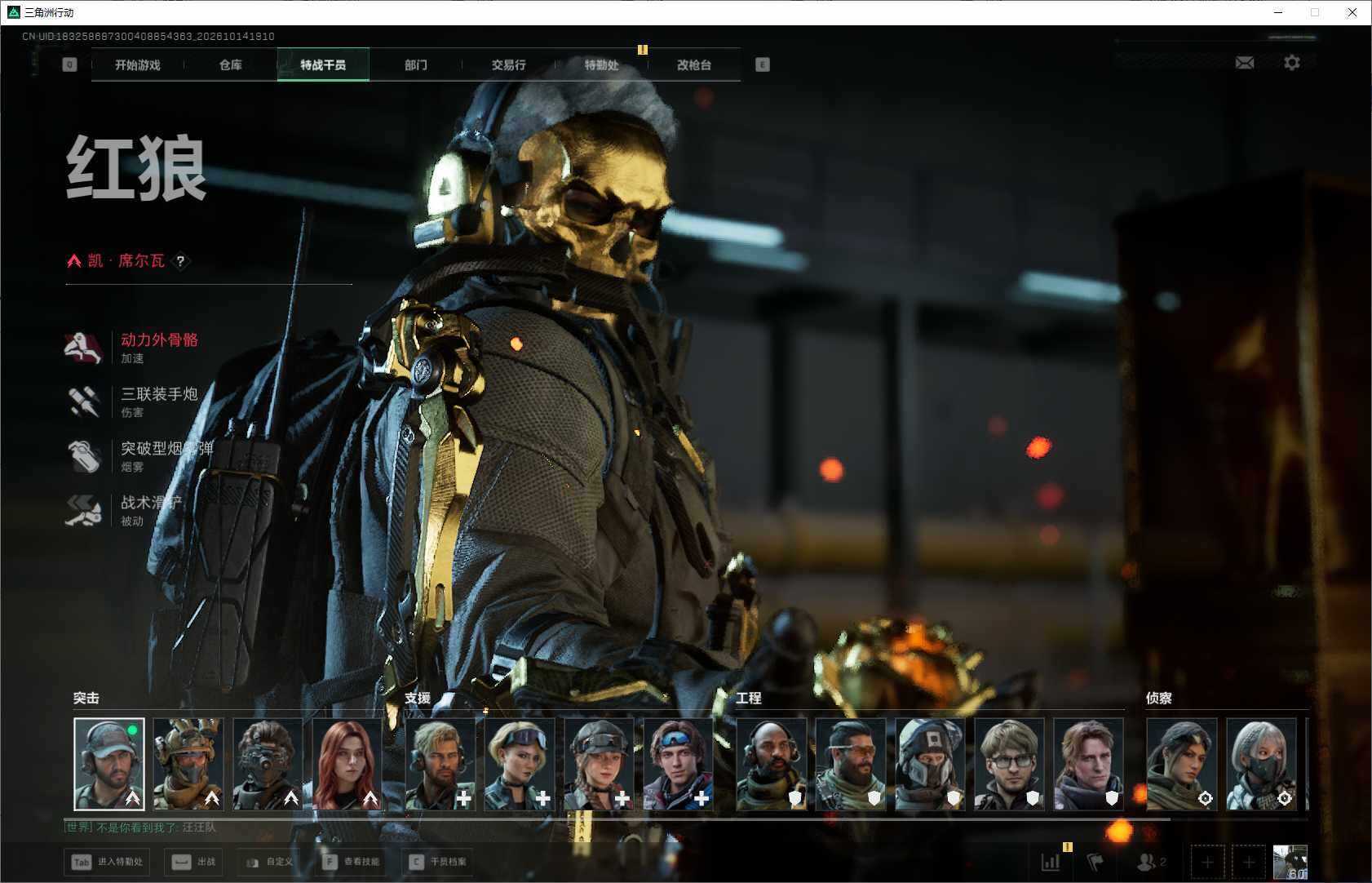Screen dimensions: 1372x883
Task: Select the 突破型烟雾弹 skill icon
Action: pyautogui.click(x=82, y=456)
